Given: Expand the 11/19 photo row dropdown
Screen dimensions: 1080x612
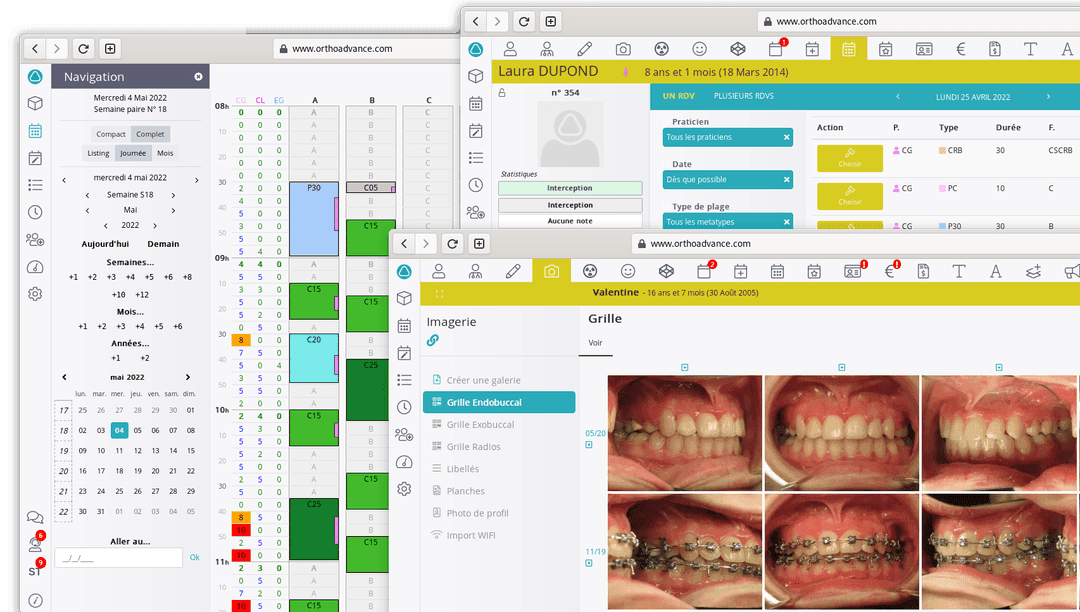Looking at the screenshot, I should pyautogui.click(x=589, y=563).
